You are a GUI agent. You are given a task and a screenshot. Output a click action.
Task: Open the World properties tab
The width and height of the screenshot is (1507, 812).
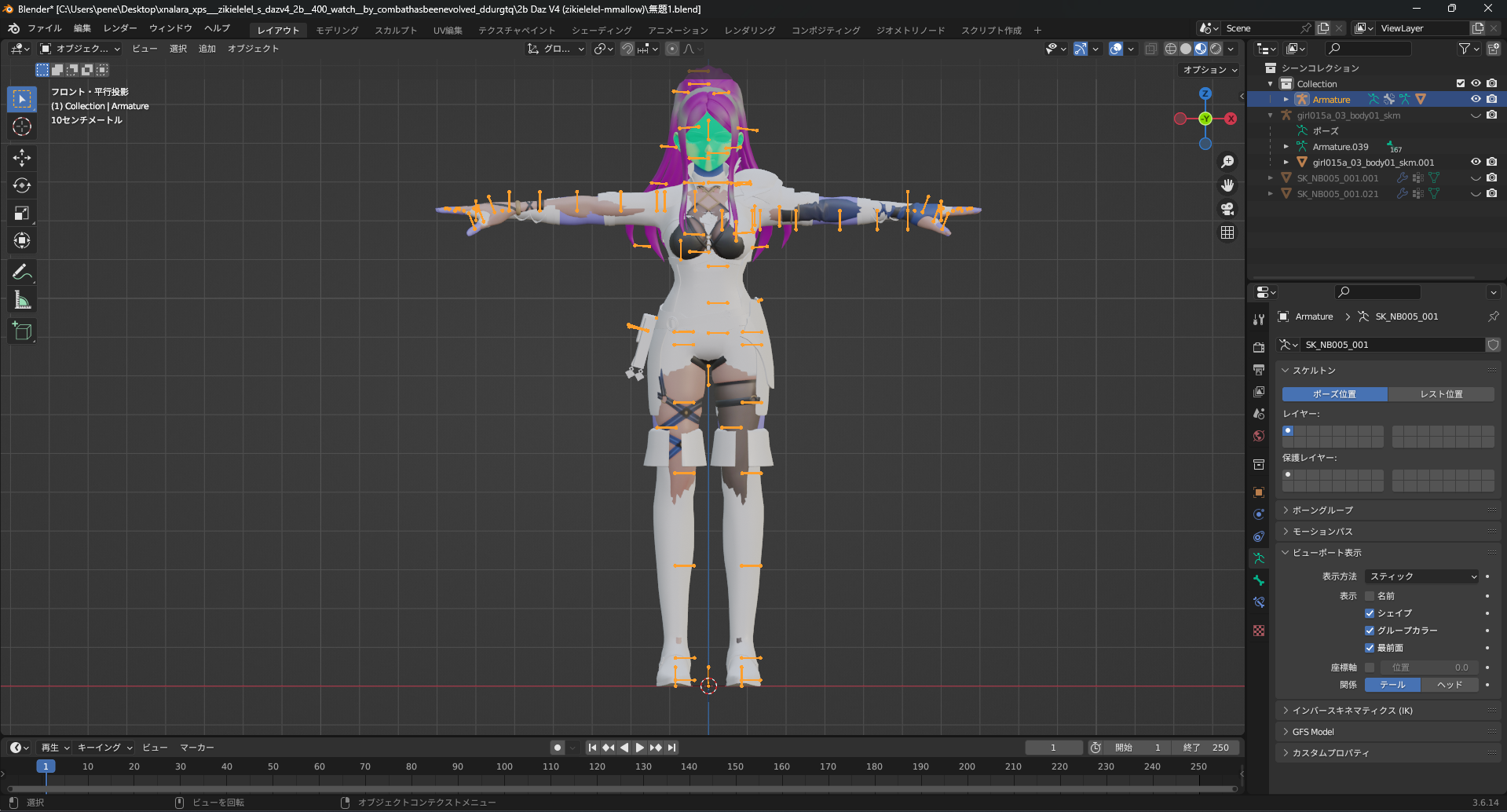(x=1259, y=436)
